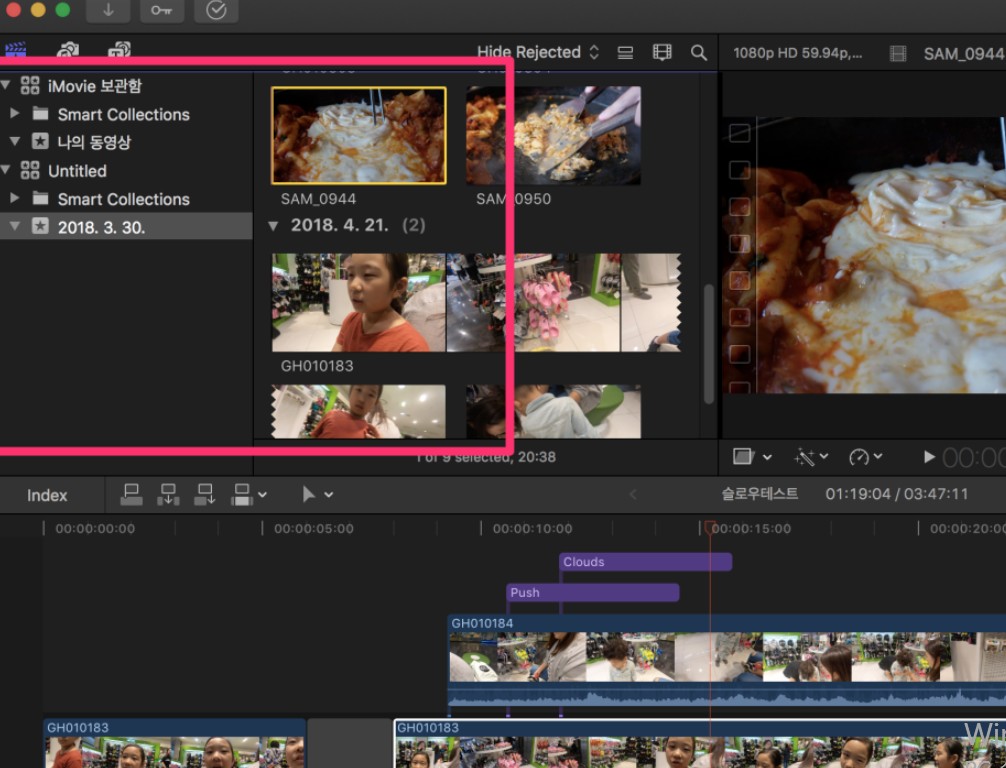This screenshot has width=1006, height=768.
Task: Open the tool selection chevron menu
Action: [x=328, y=495]
